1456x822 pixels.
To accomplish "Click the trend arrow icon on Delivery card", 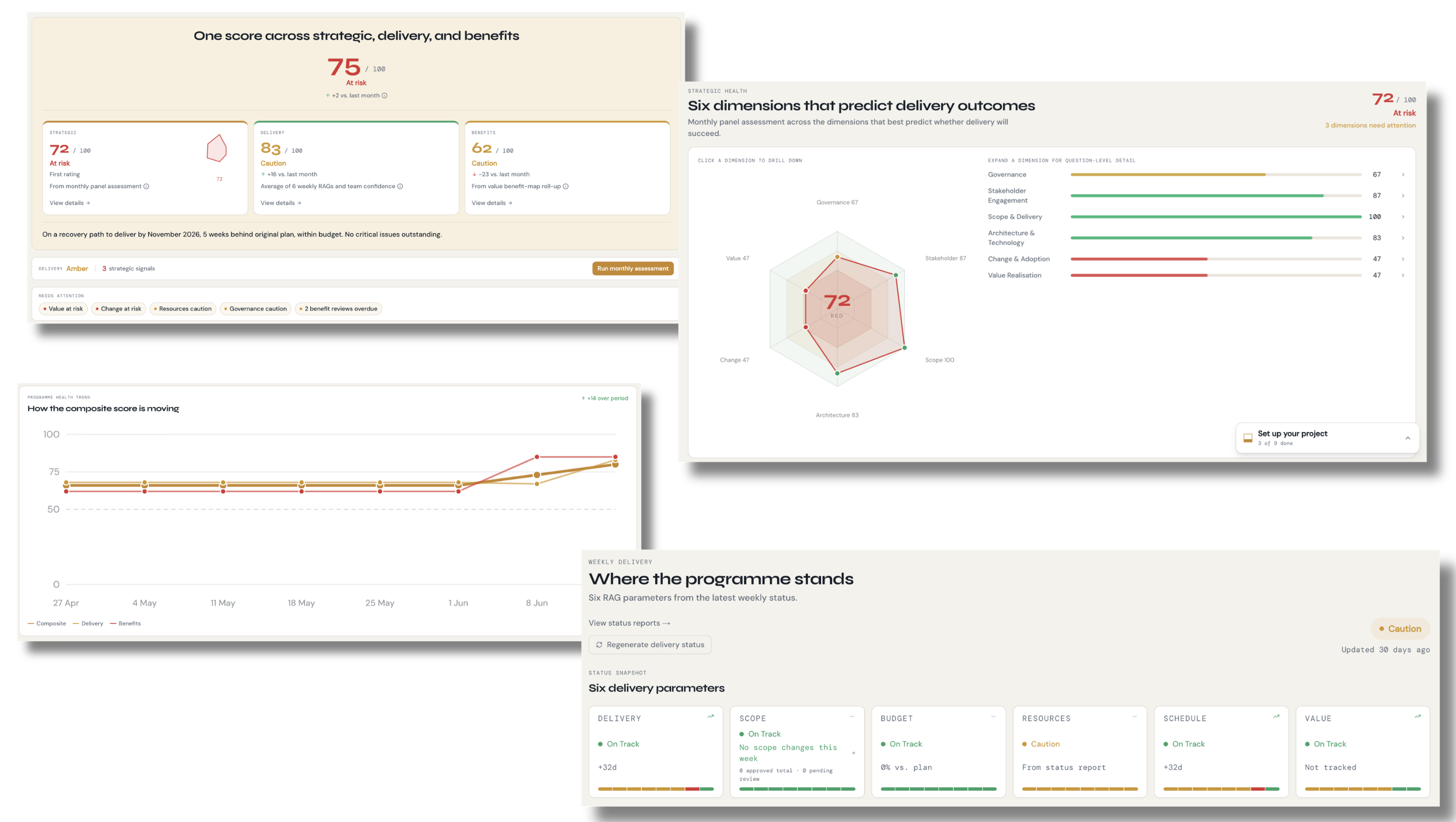I will point(710,717).
